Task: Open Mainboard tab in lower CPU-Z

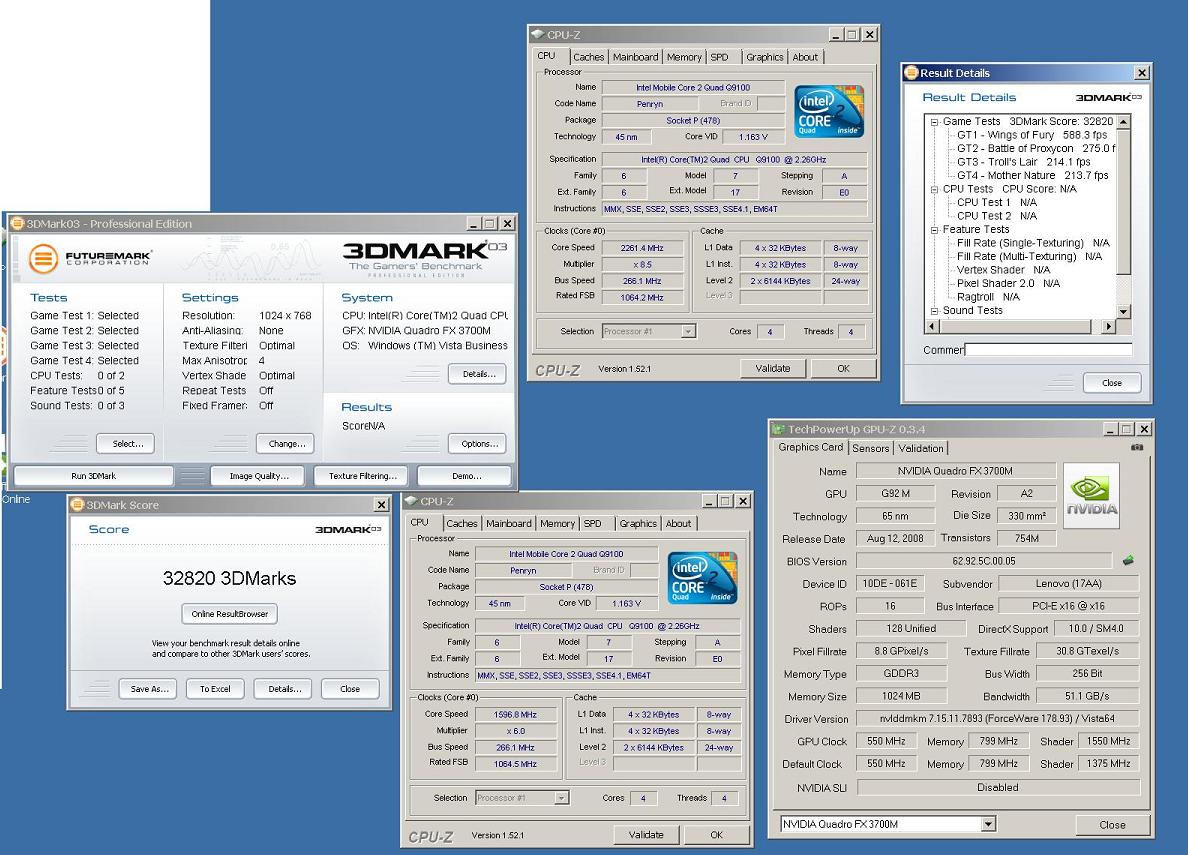Action: (509, 524)
